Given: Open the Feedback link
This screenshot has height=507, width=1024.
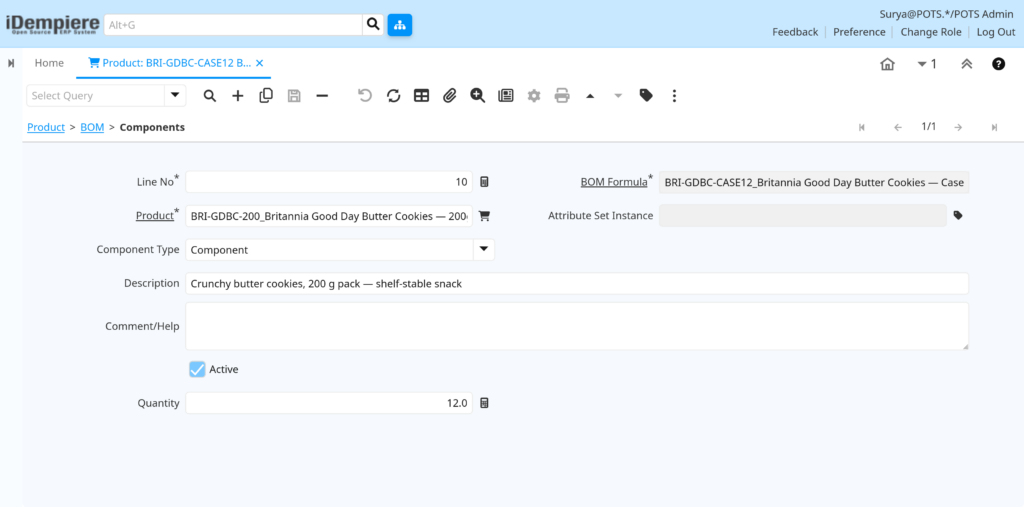Looking at the screenshot, I should point(795,32).
